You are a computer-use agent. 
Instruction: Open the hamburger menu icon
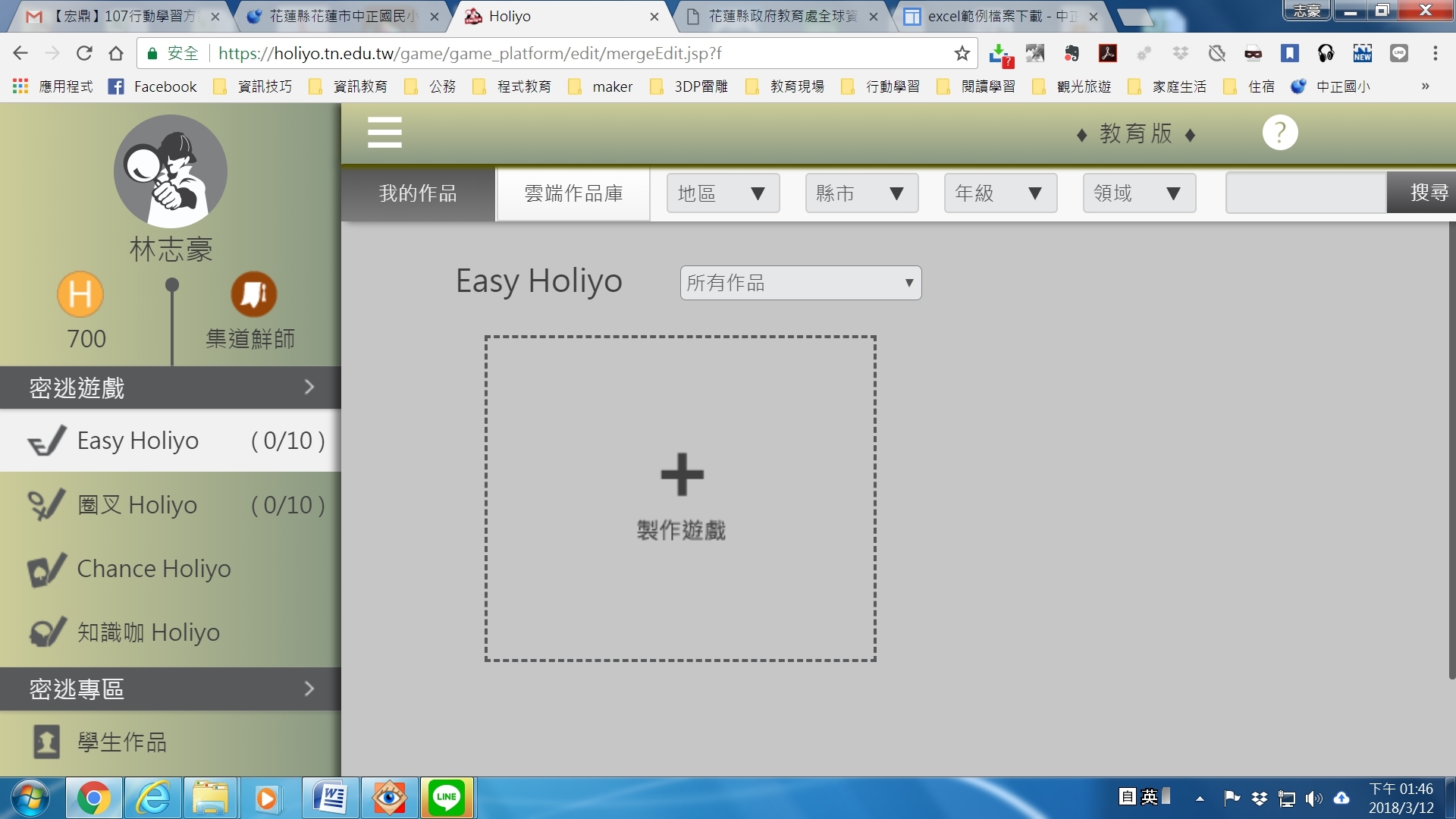(384, 133)
